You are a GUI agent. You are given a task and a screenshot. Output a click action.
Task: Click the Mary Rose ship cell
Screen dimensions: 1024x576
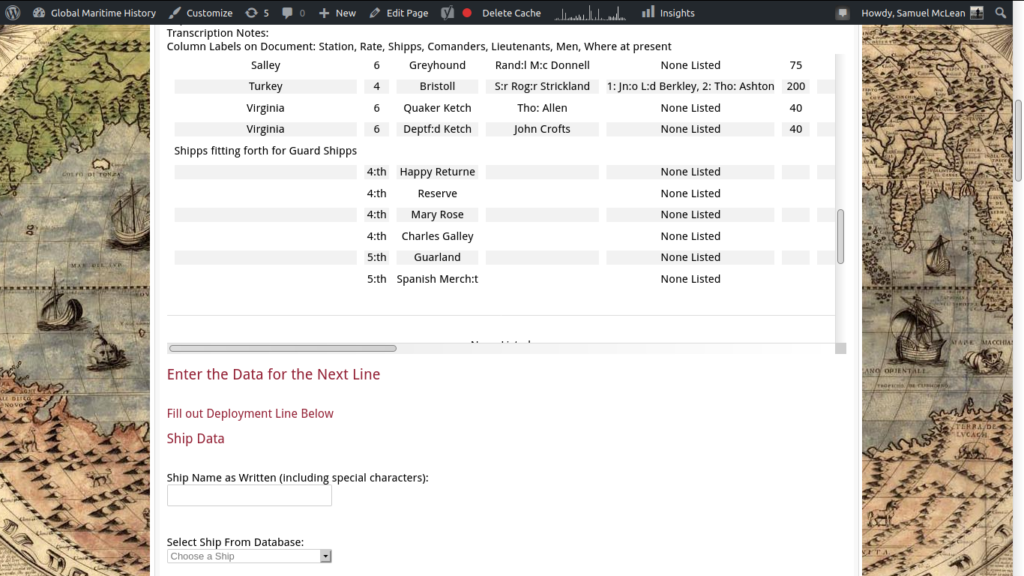click(437, 214)
